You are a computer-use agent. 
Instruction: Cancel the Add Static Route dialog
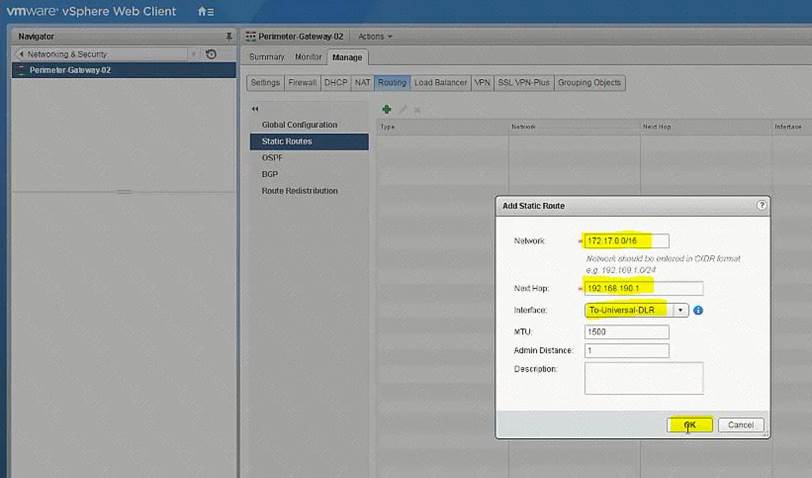741,425
